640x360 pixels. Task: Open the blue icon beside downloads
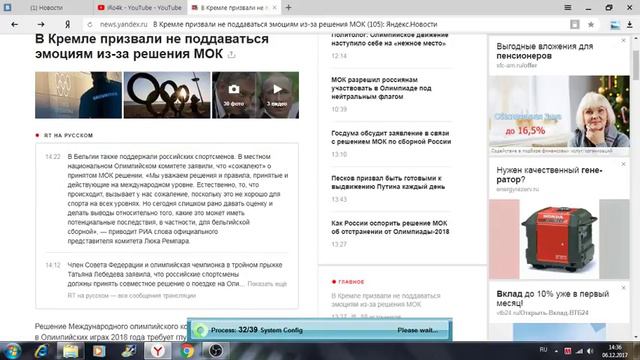click(x=615, y=24)
